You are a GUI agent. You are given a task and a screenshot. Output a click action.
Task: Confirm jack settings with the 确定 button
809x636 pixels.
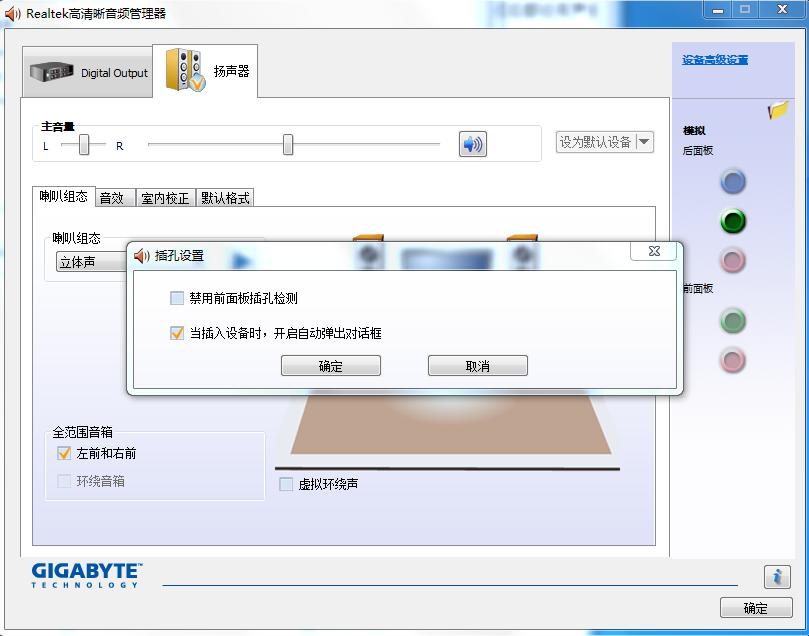pyautogui.click(x=330, y=365)
